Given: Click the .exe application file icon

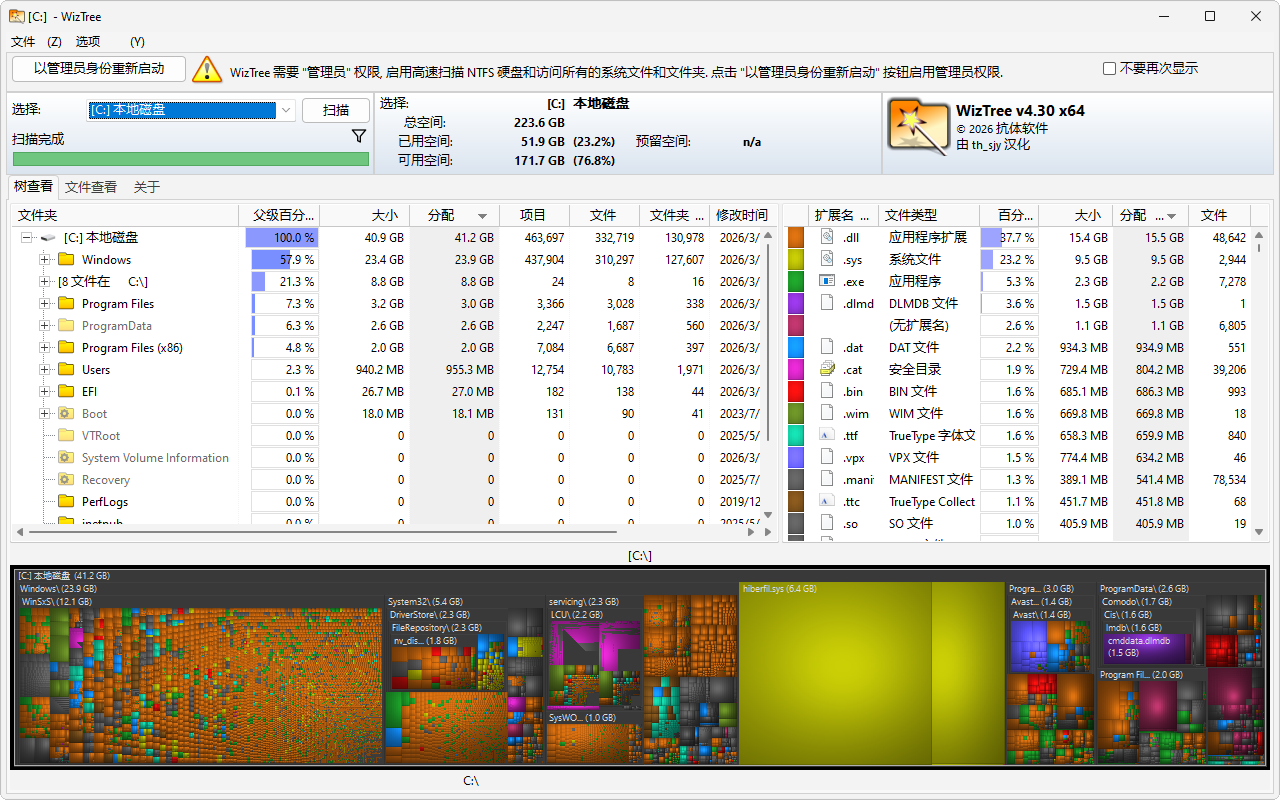Looking at the screenshot, I should click(x=827, y=282).
